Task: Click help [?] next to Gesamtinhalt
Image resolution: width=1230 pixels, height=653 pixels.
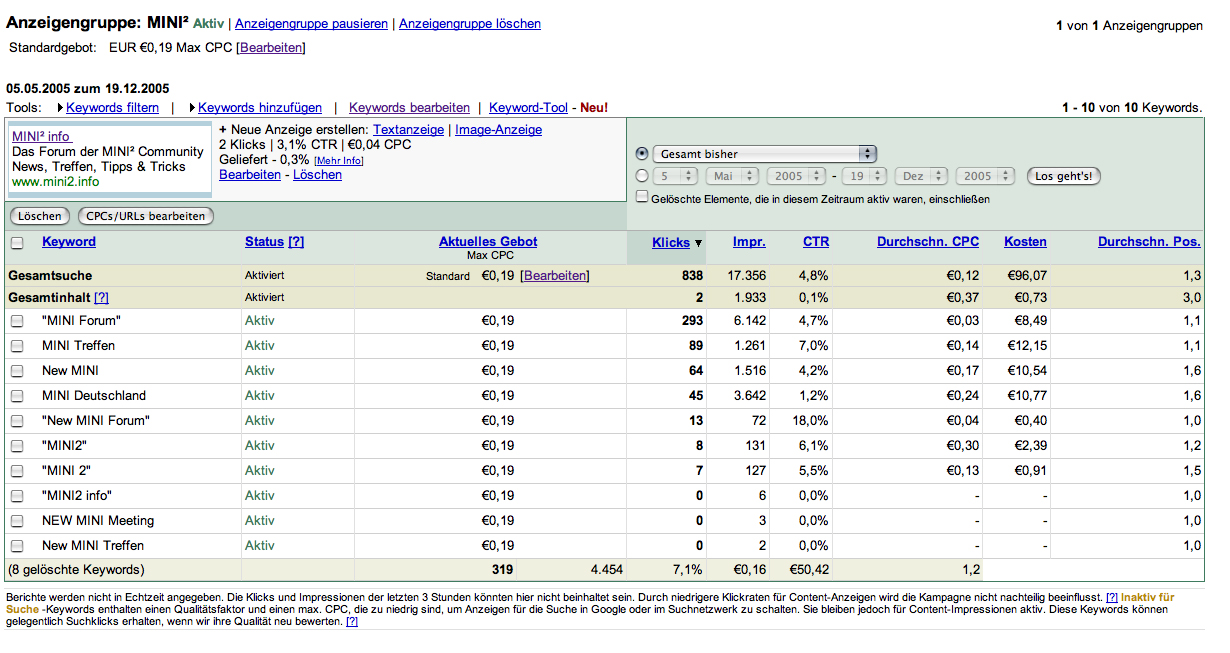Action: tap(101, 298)
